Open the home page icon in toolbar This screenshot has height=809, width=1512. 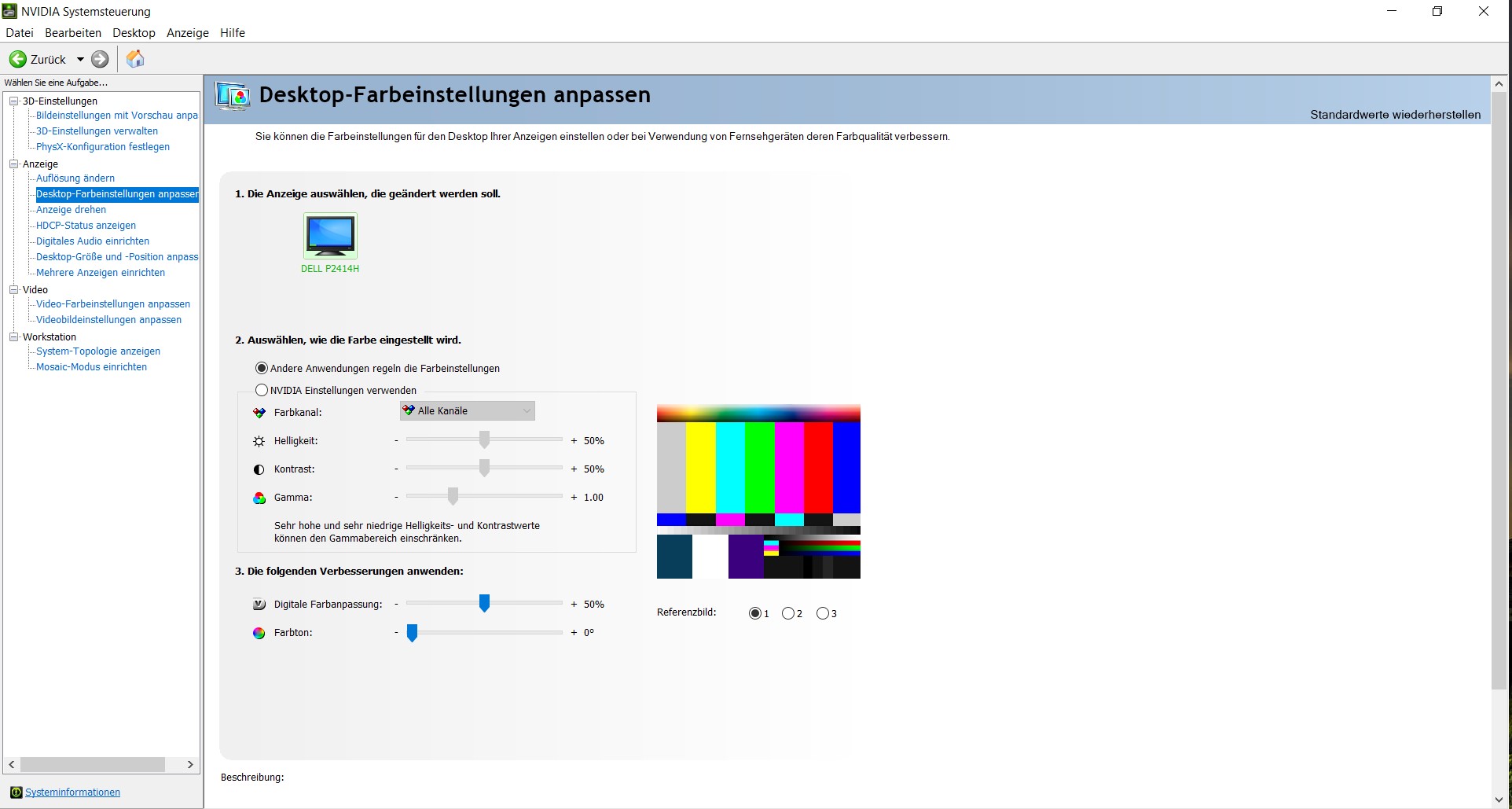tap(135, 59)
